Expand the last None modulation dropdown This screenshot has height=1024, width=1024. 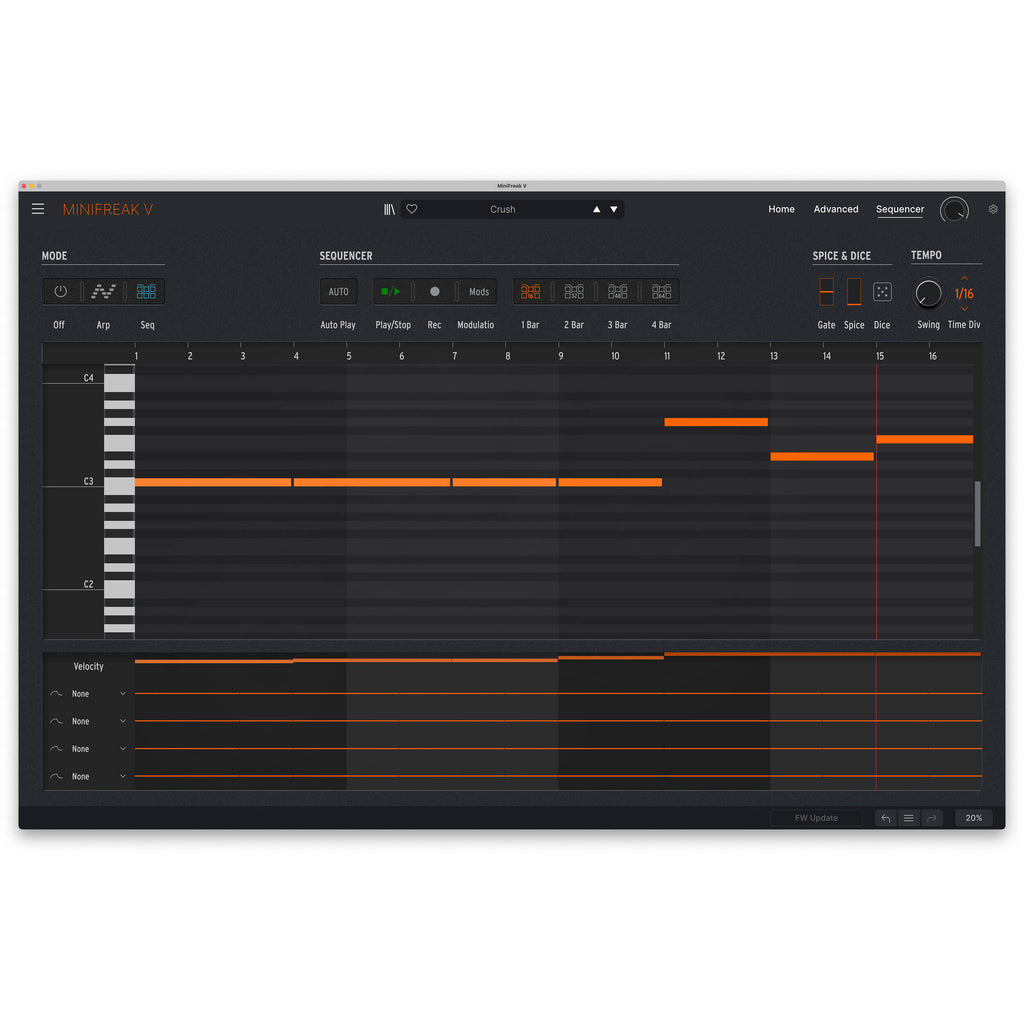pos(123,777)
